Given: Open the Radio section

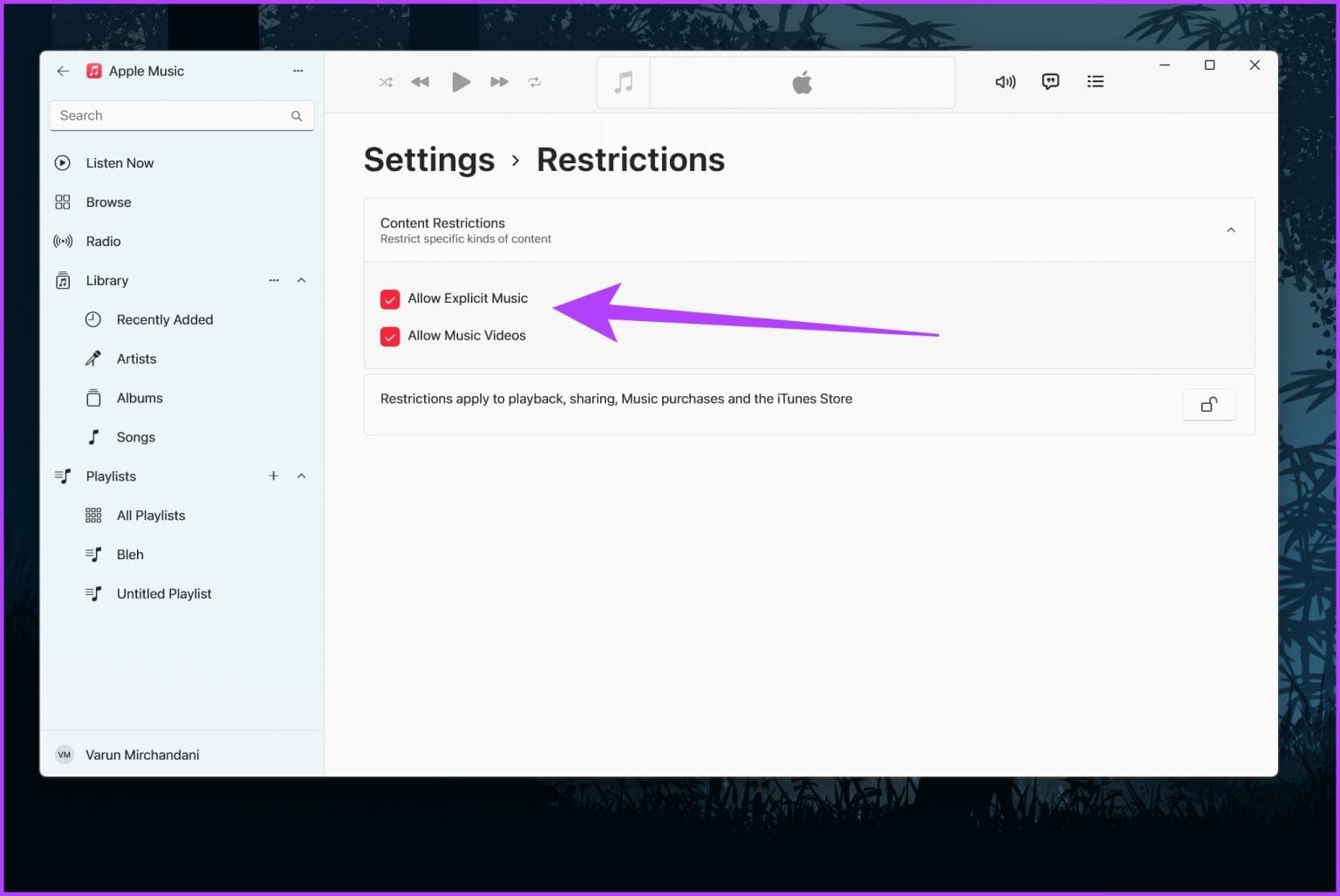Looking at the screenshot, I should coord(181,242).
